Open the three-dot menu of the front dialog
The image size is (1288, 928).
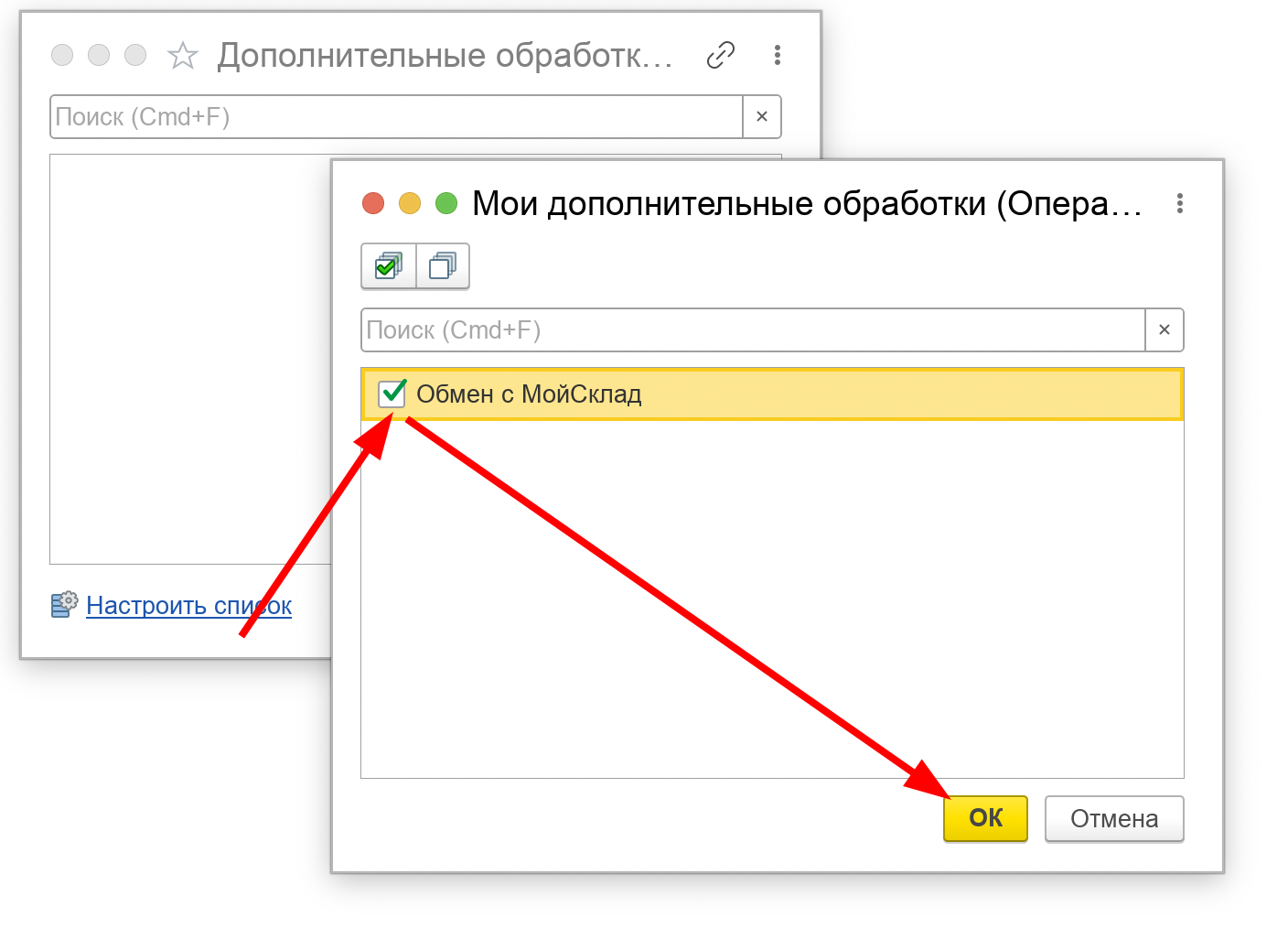coord(1180,203)
